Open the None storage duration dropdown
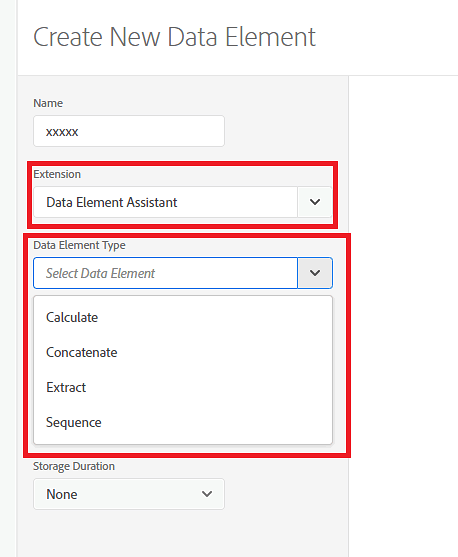Image resolution: width=458 pixels, height=557 pixels. 129,494
